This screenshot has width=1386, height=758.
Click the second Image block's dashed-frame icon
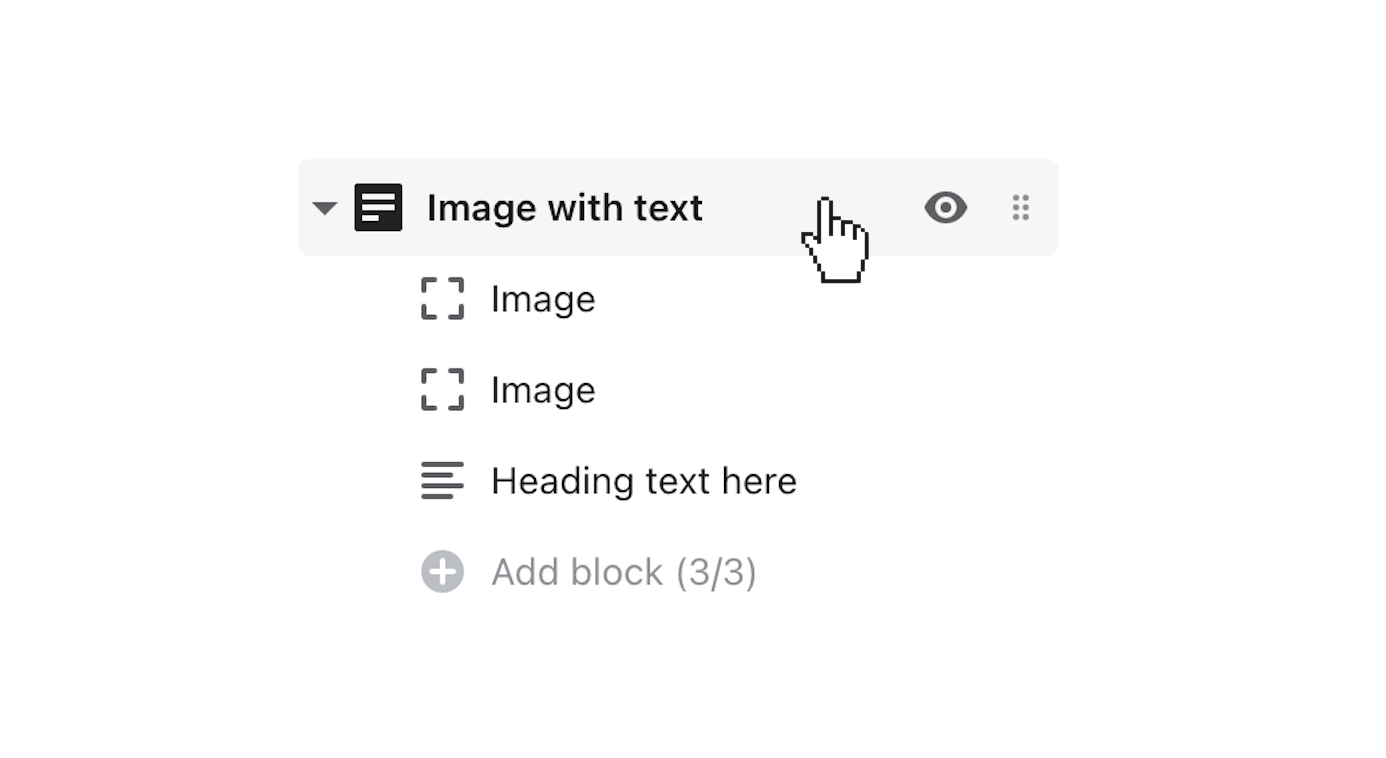[442, 390]
